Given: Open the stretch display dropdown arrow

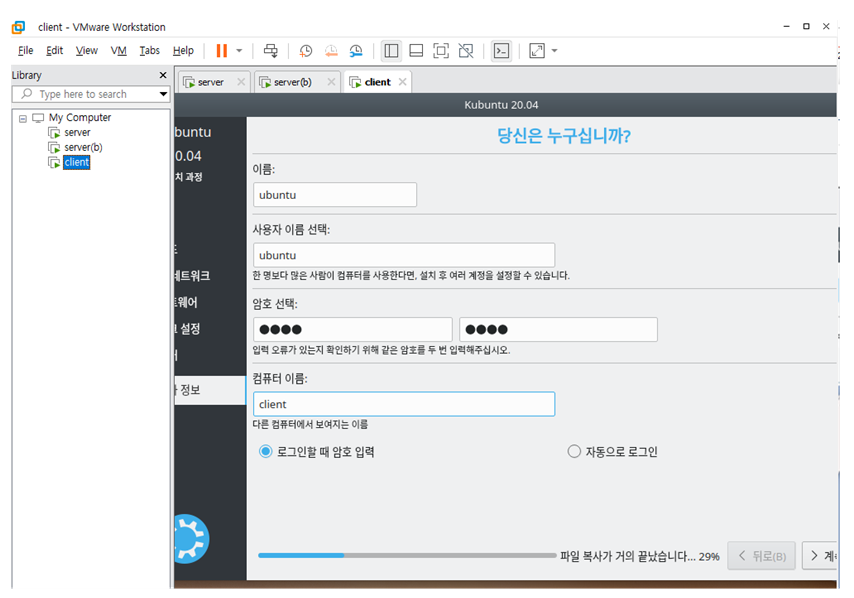Looking at the screenshot, I should point(554,51).
